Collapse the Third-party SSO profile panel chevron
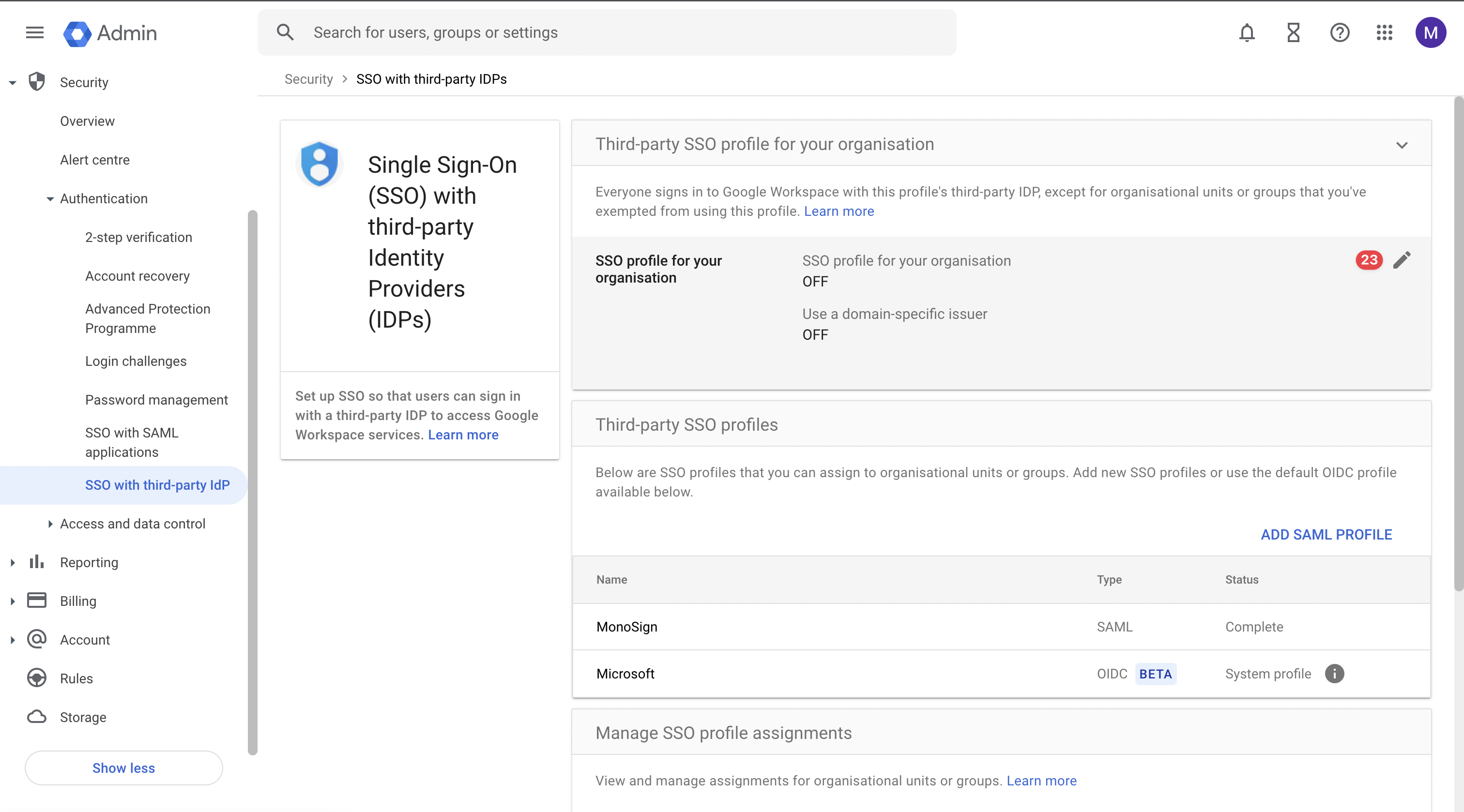 click(1402, 145)
